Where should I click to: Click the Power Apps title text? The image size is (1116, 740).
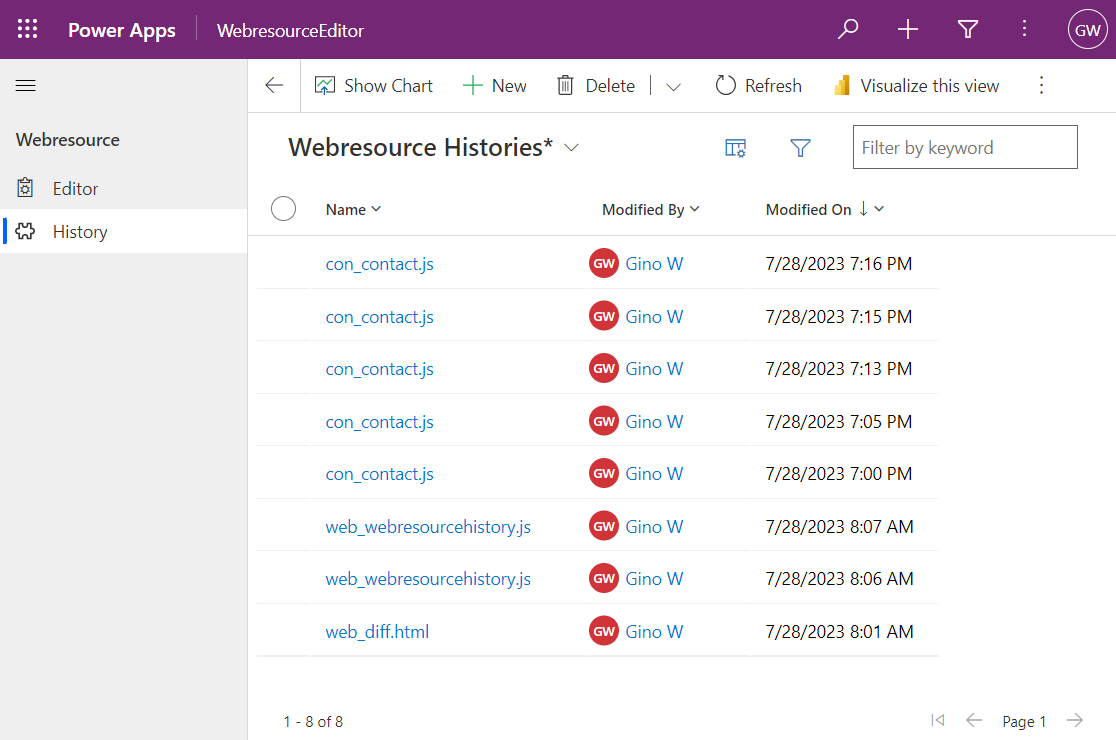coord(122,30)
